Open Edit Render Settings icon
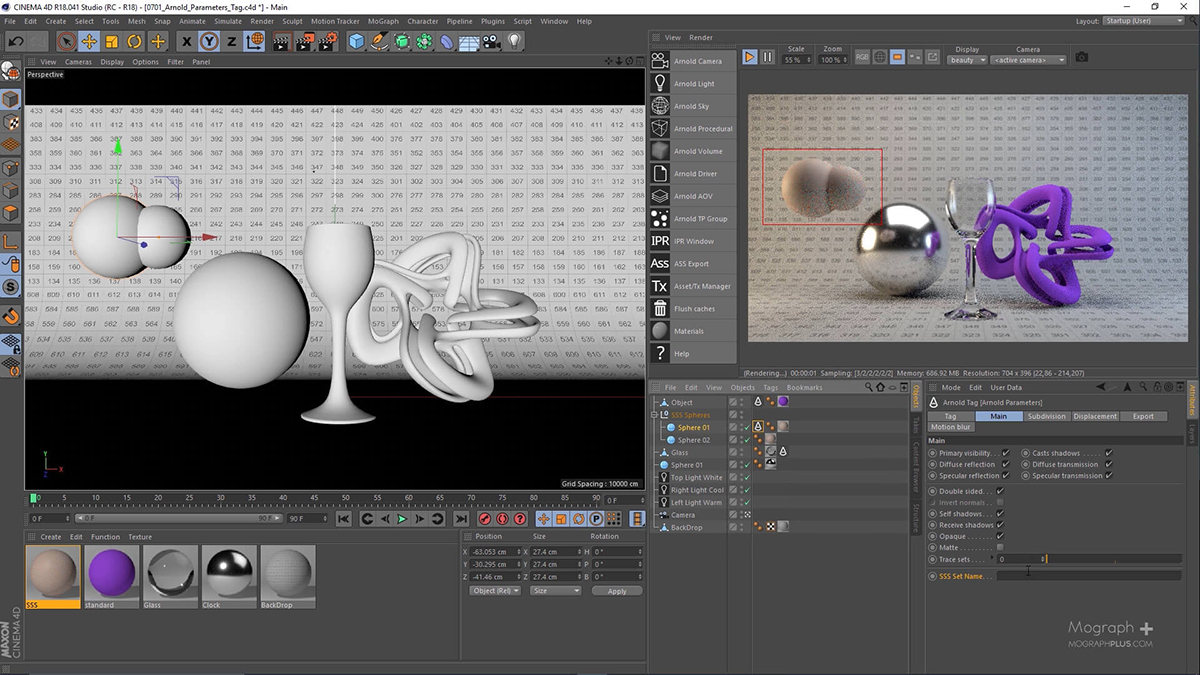 click(x=327, y=41)
